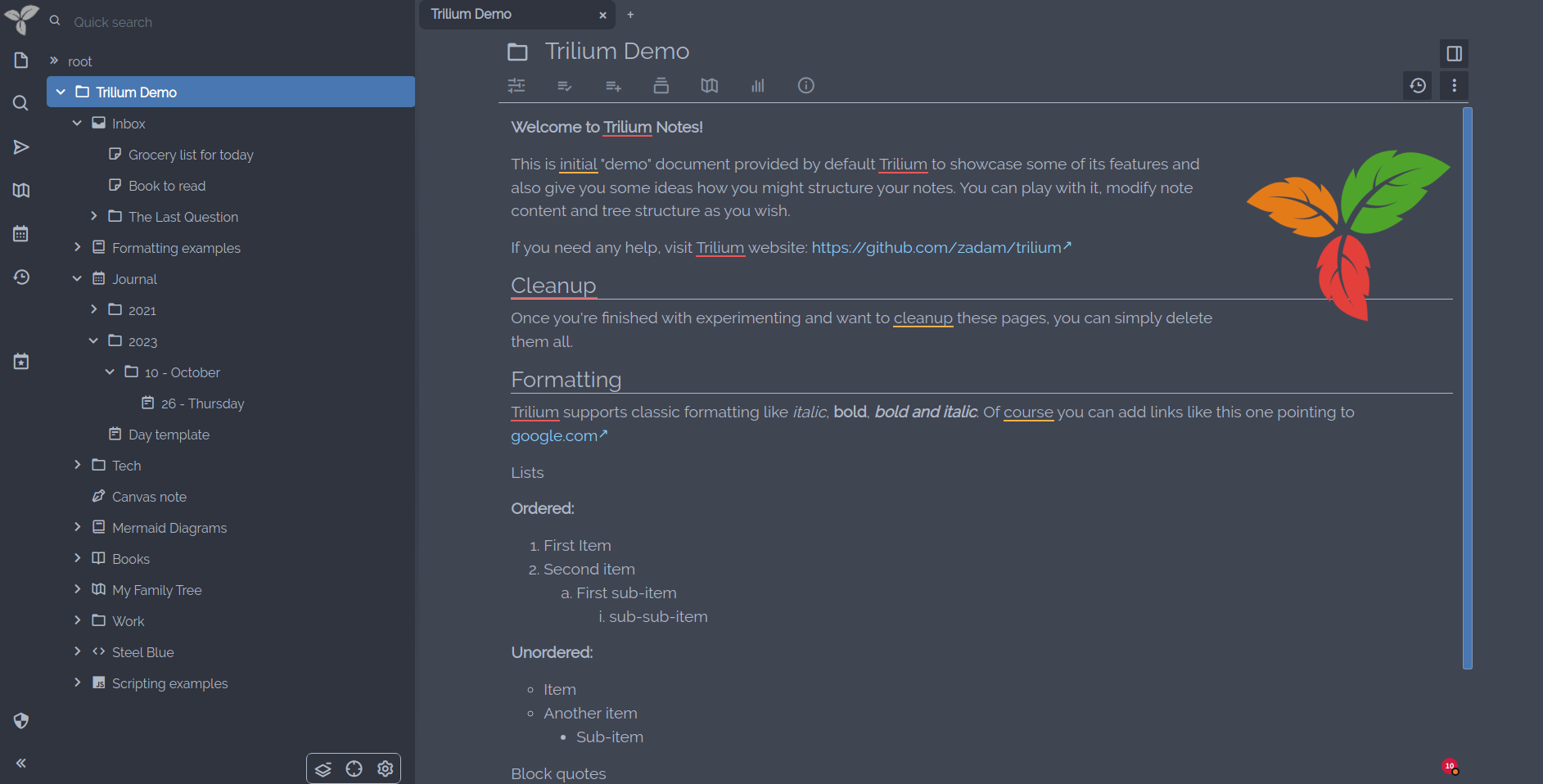This screenshot has width=1543, height=784.
Task: Open owned attributes ribbon icon
Action: coord(565,85)
